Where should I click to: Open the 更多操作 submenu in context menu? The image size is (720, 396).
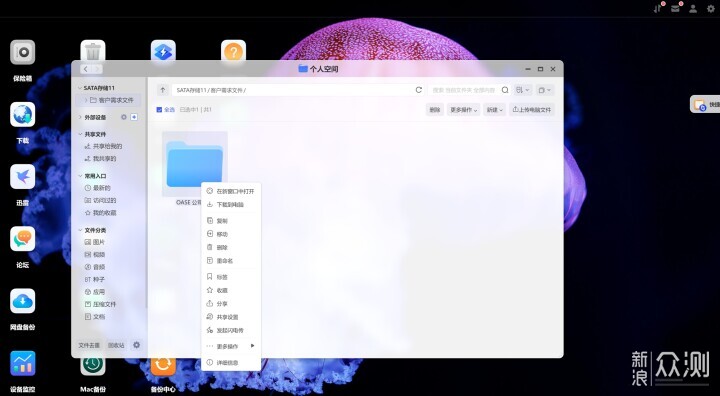(x=231, y=346)
